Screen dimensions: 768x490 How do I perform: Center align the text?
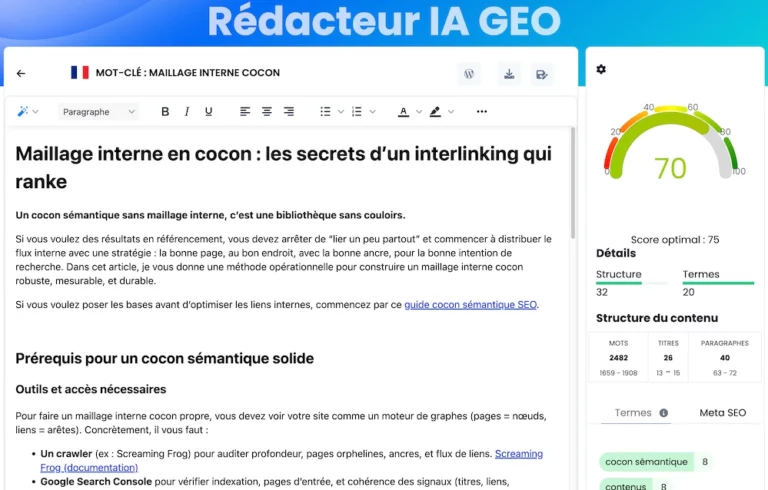[x=266, y=112]
